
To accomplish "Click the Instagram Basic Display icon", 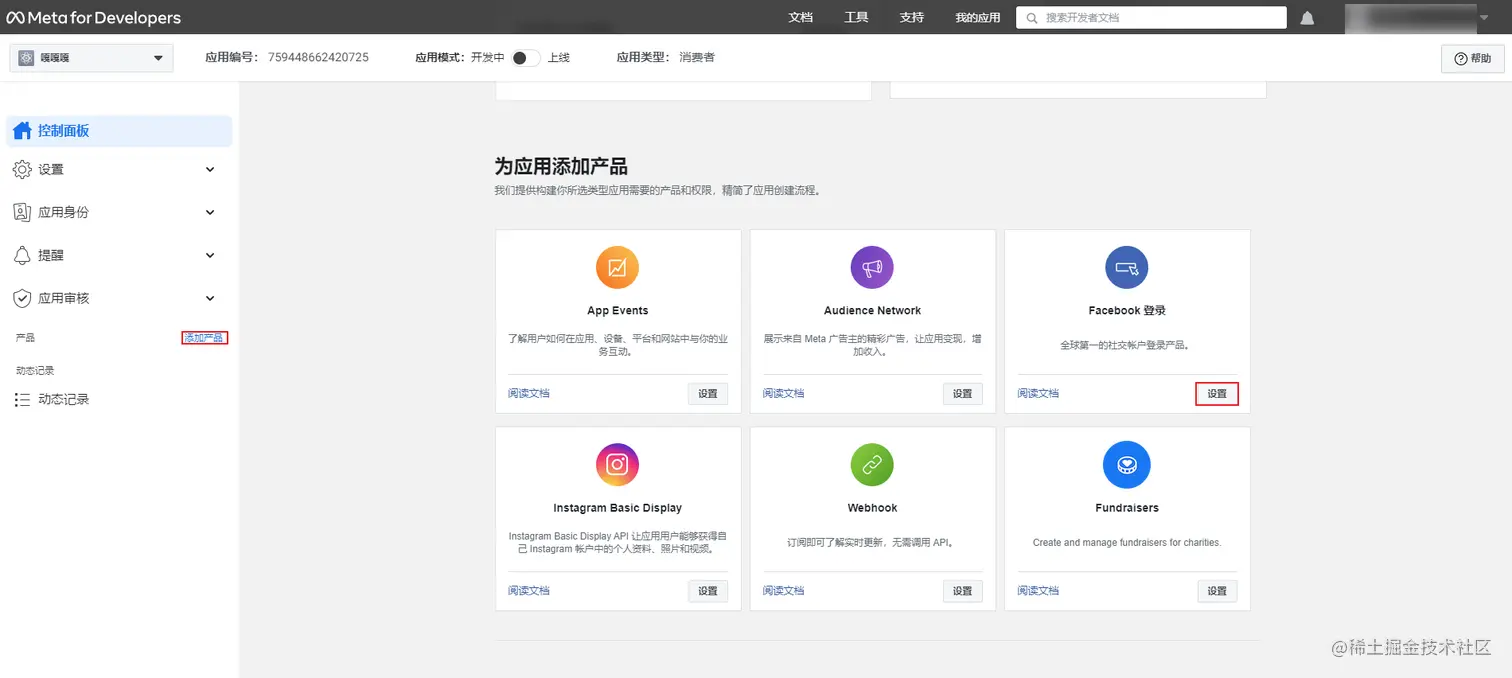I will click(x=617, y=465).
